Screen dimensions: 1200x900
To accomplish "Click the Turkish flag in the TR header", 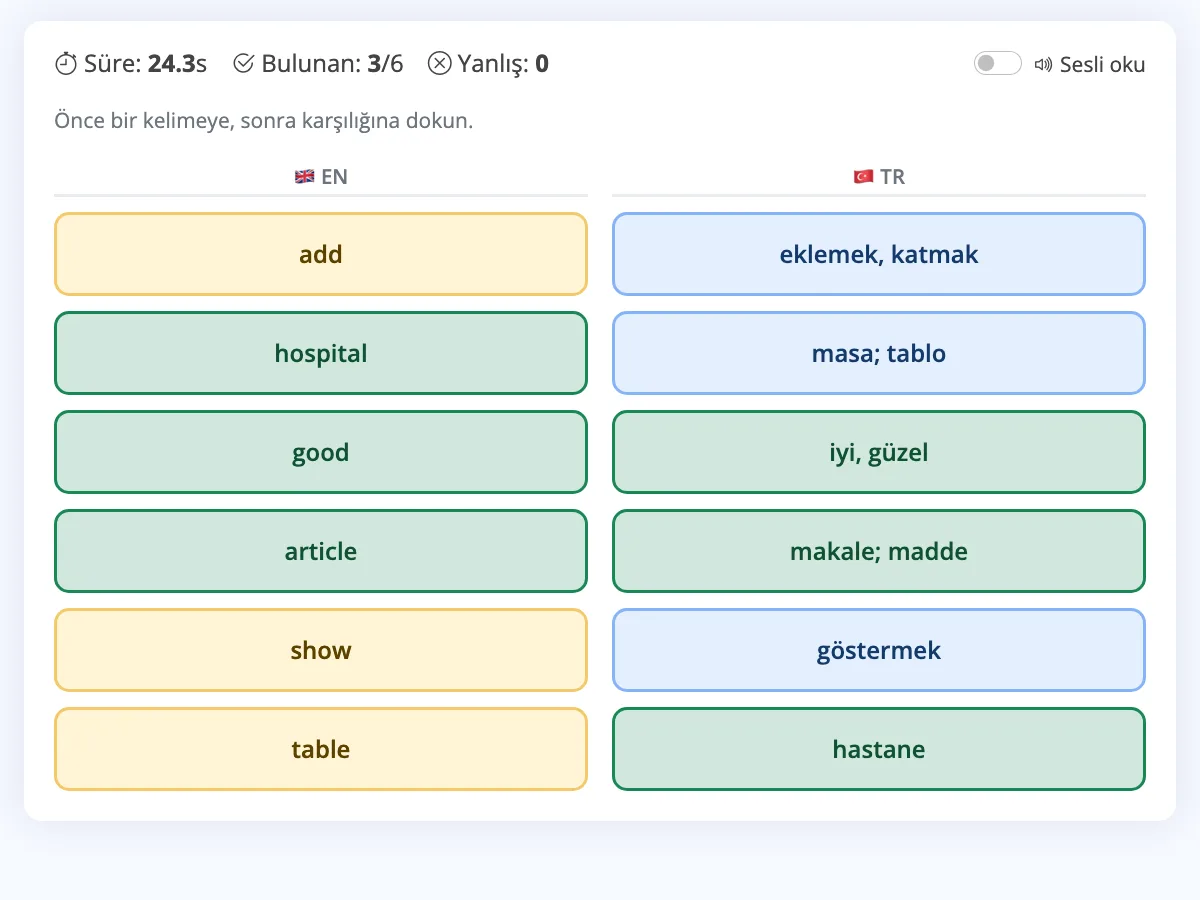I will 863,177.
